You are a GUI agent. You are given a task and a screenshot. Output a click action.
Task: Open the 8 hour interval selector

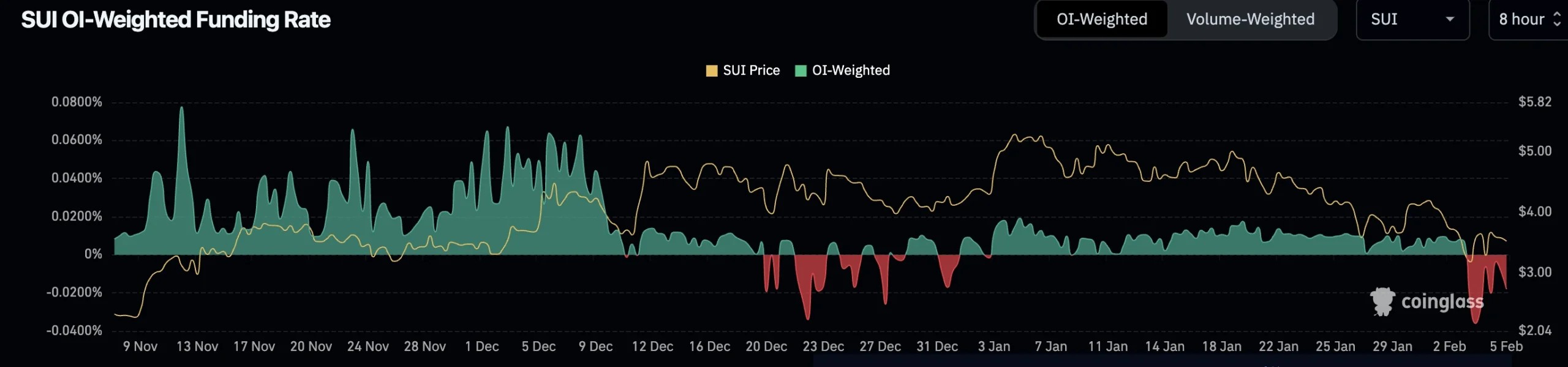[x=1529, y=20]
